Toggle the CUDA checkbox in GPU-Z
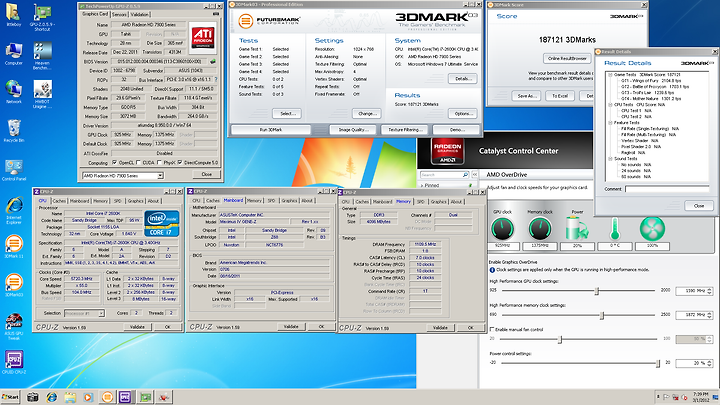Screen dimensions: 720x405 pos(139,163)
